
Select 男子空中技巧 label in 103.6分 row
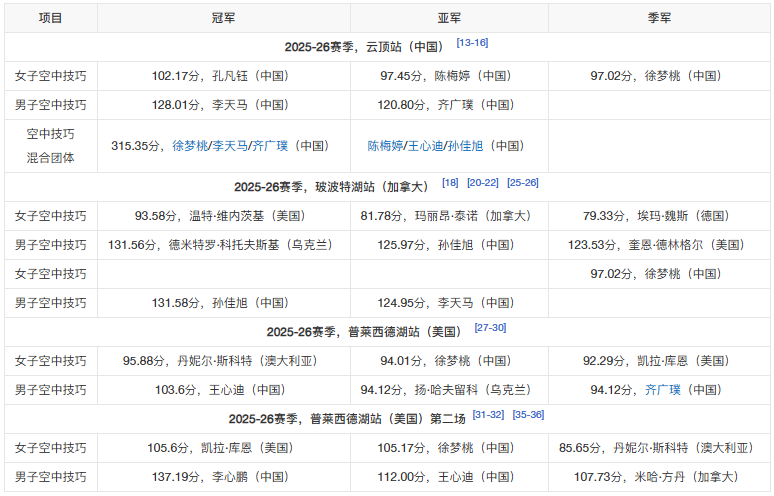click(x=51, y=390)
